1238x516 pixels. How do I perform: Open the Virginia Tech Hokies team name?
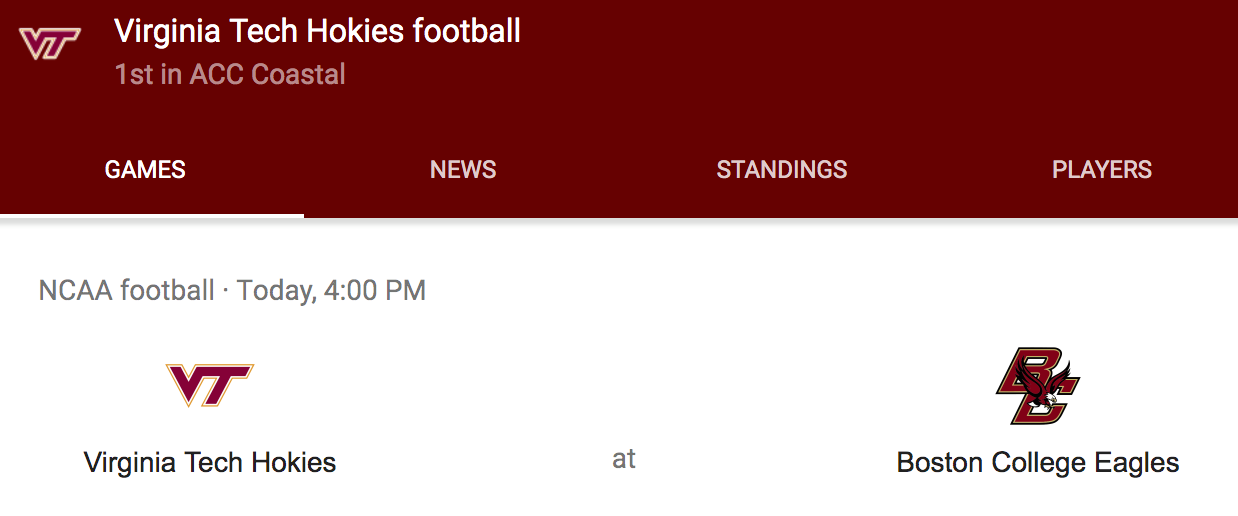click(x=210, y=463)
